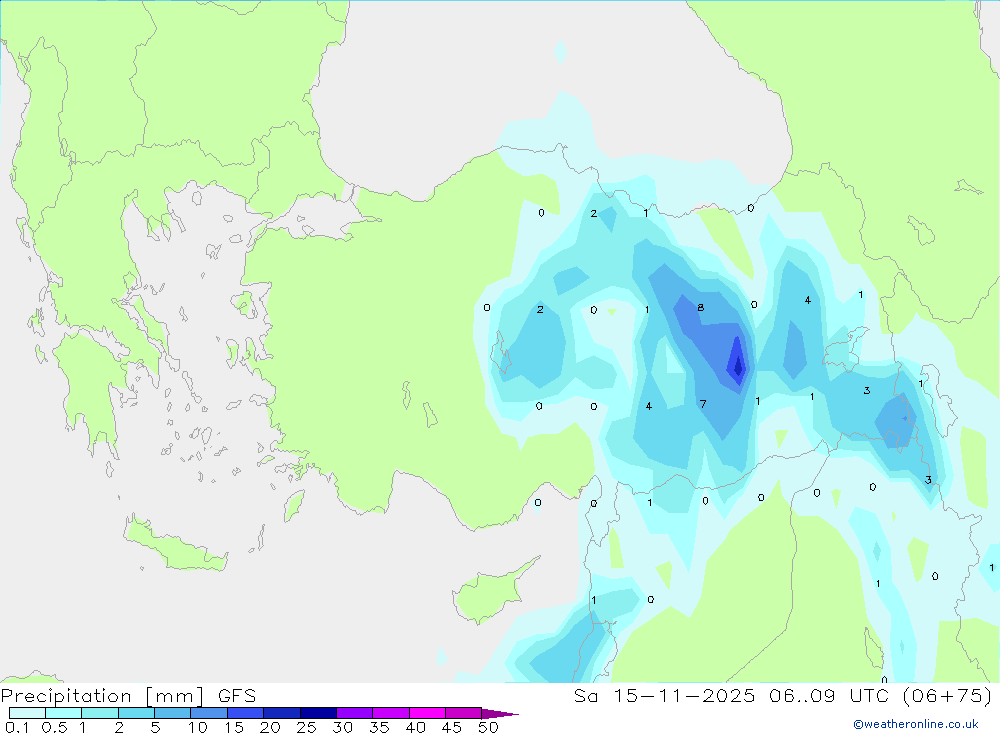Screen dimensions: 1000x733
Task: Click the 5–10 mm legend swatch
Action: click(172, 713)
